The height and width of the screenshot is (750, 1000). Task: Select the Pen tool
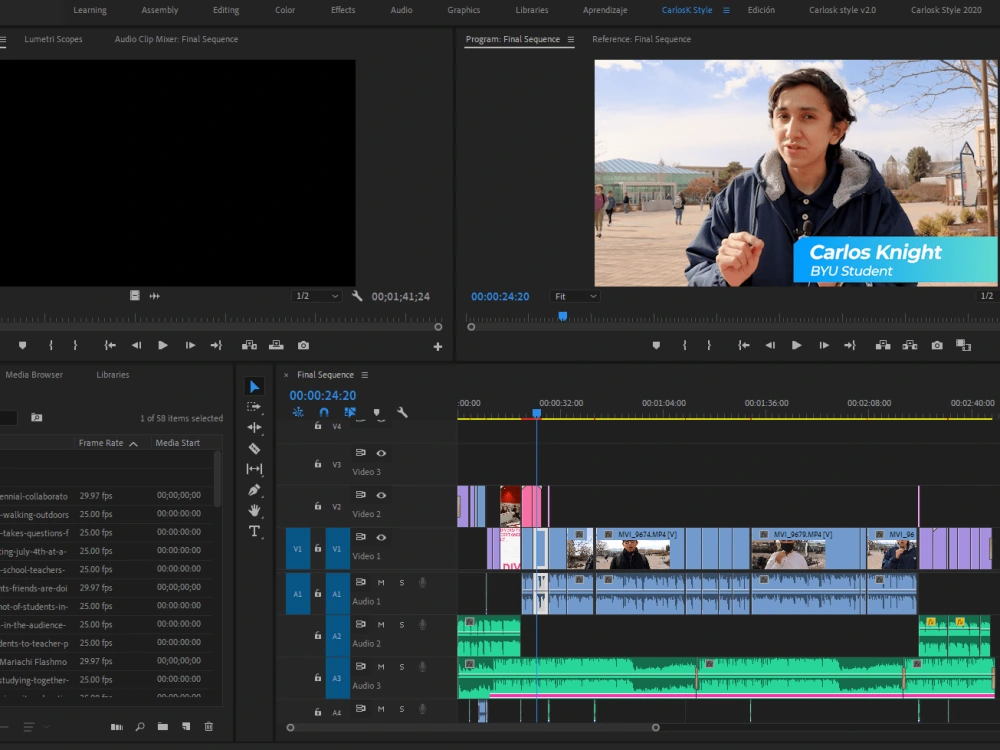[254, 490]
